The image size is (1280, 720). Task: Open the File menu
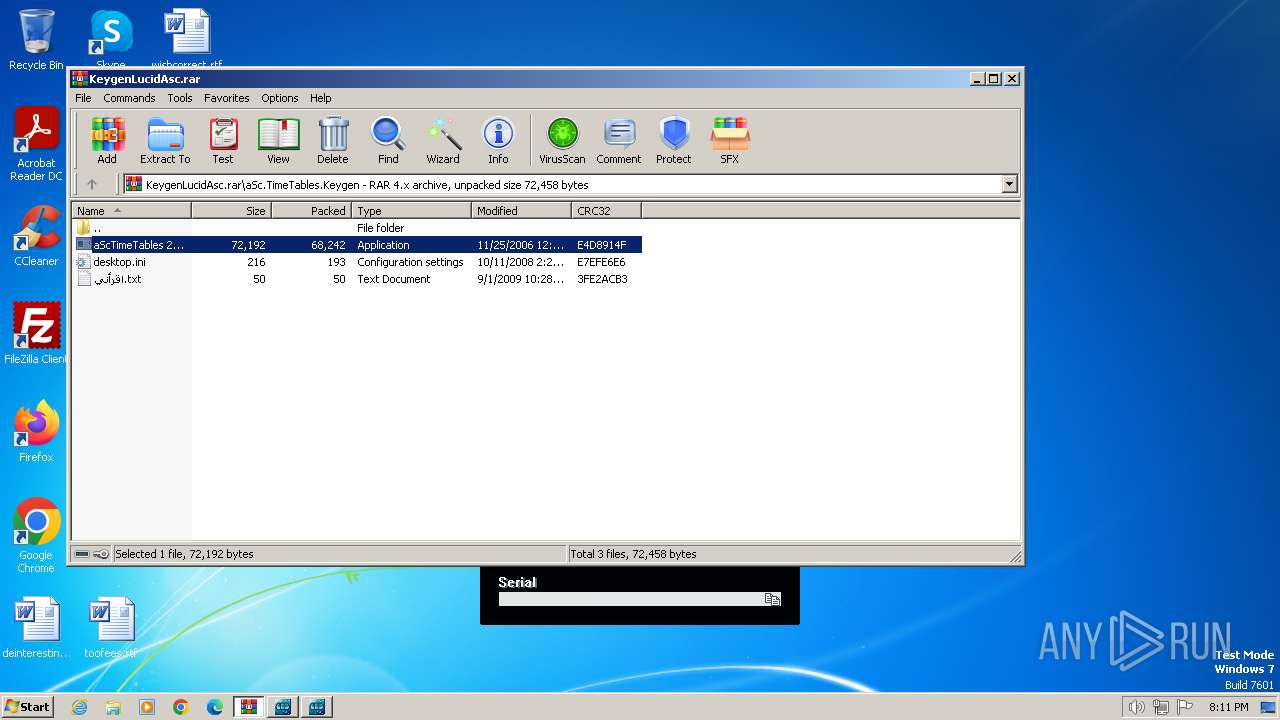(x=83, y=98)
